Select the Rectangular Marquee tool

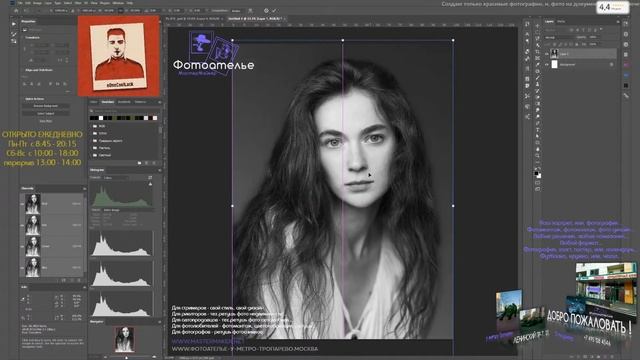[538, 32]
